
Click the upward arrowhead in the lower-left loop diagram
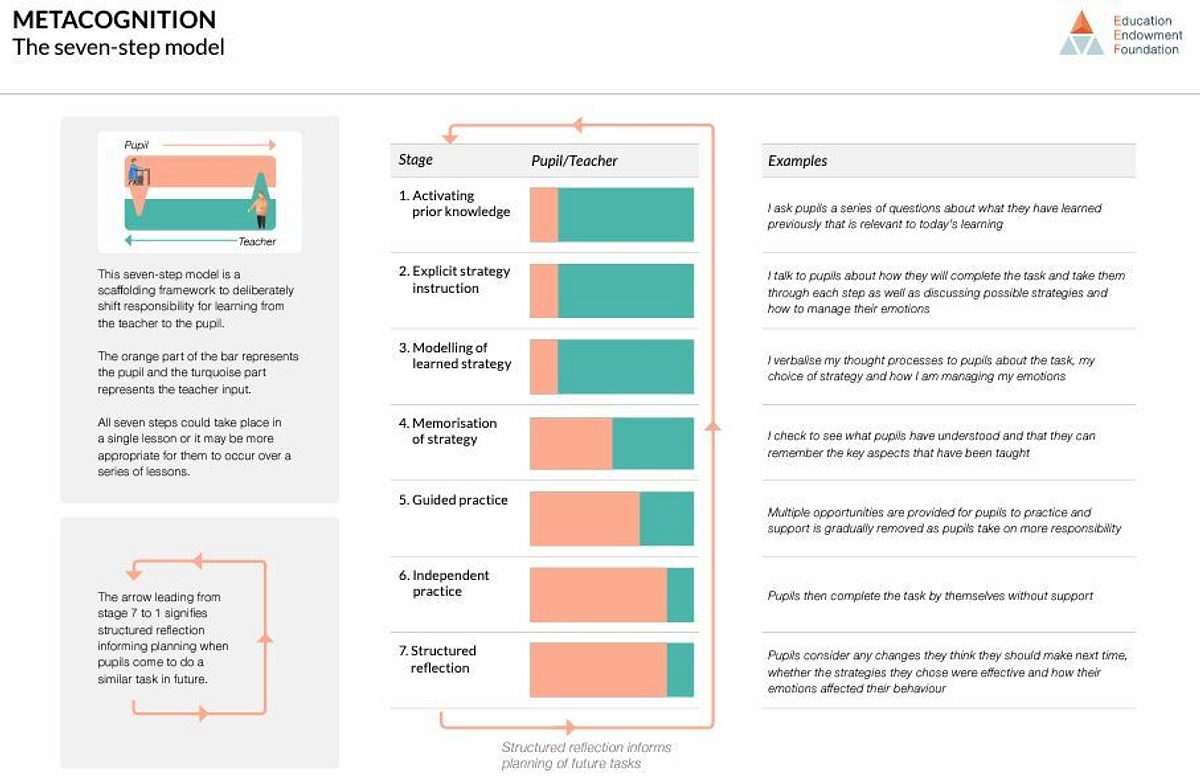[x=265, y=637]
